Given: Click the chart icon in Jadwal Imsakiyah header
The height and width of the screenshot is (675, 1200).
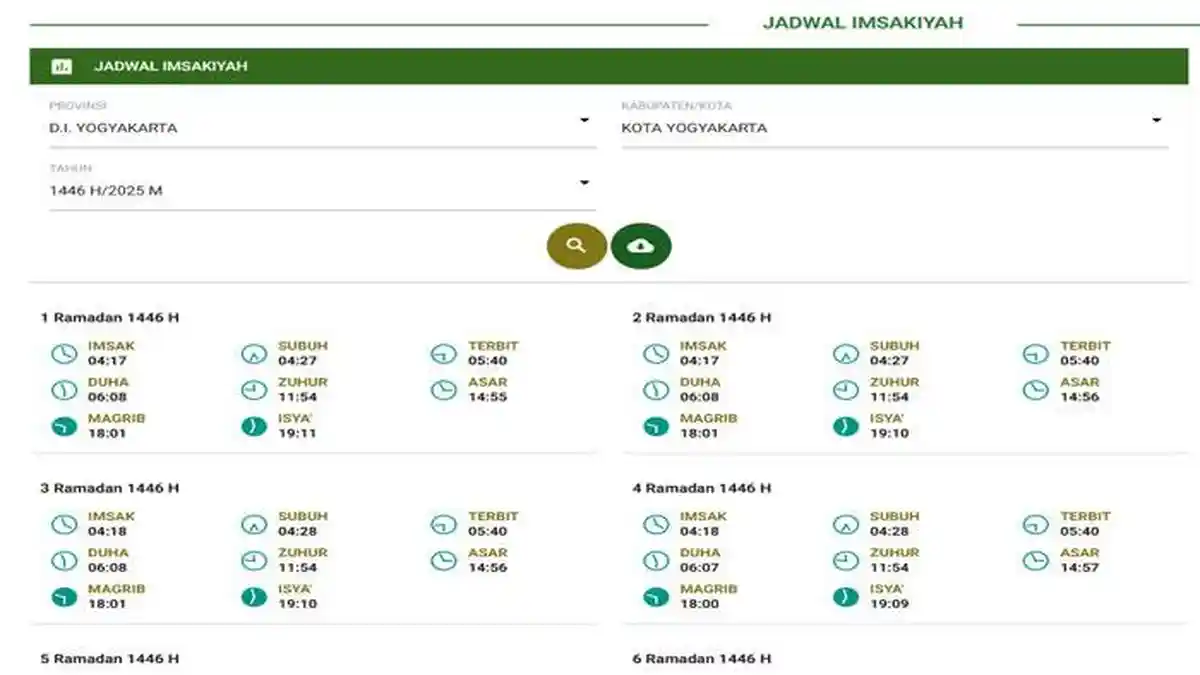Looking at the screenshot, I should pos(62,67).
